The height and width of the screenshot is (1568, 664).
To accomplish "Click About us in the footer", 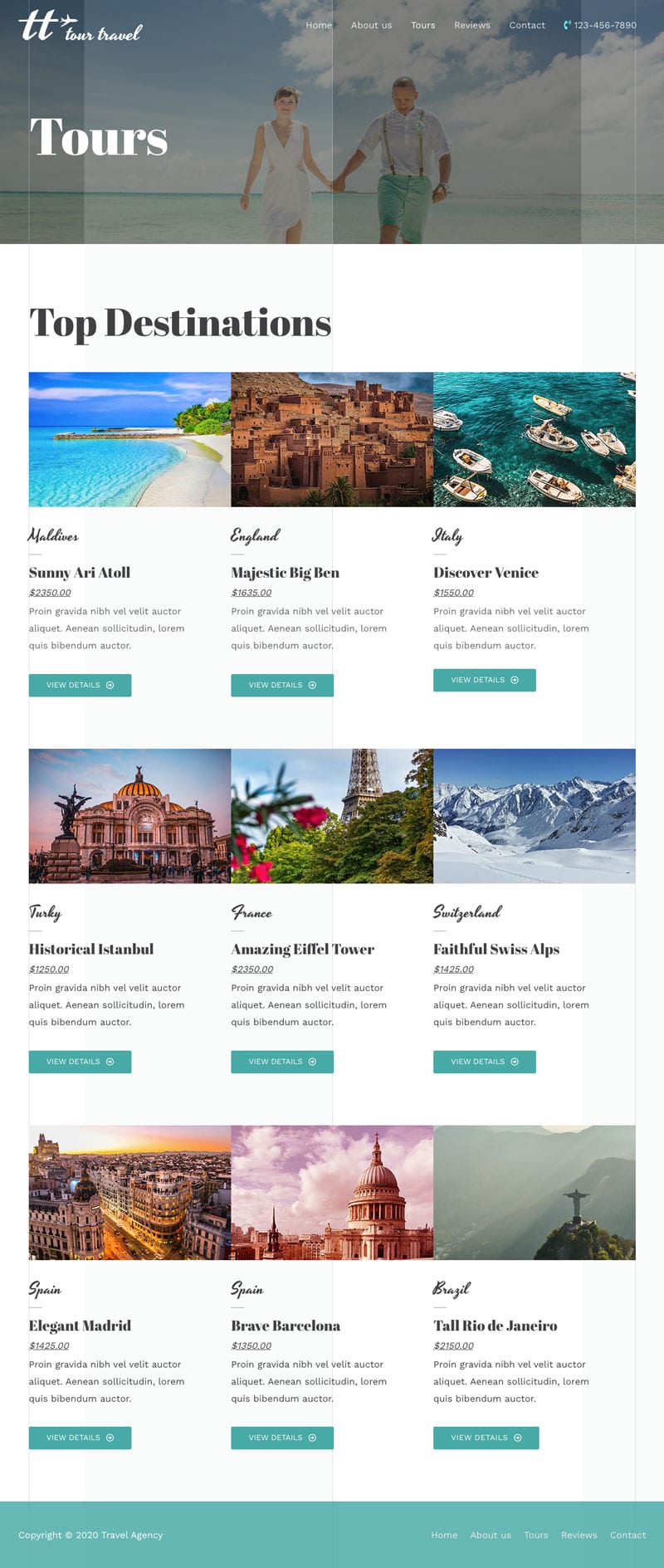I will (491, 1535).
